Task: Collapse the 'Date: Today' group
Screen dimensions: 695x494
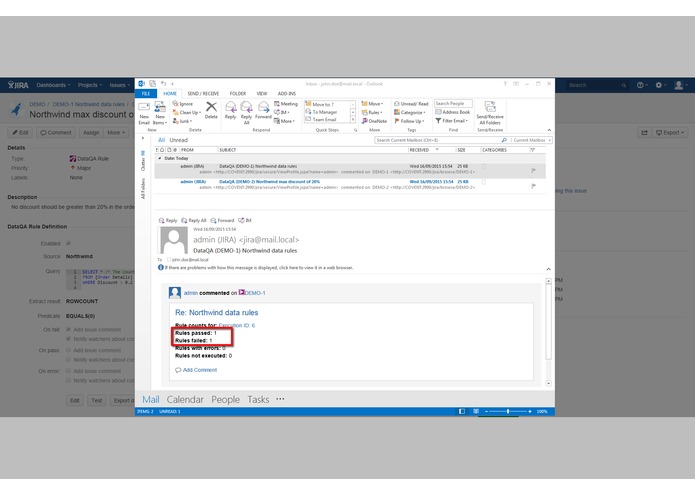Action: point(160,158)
